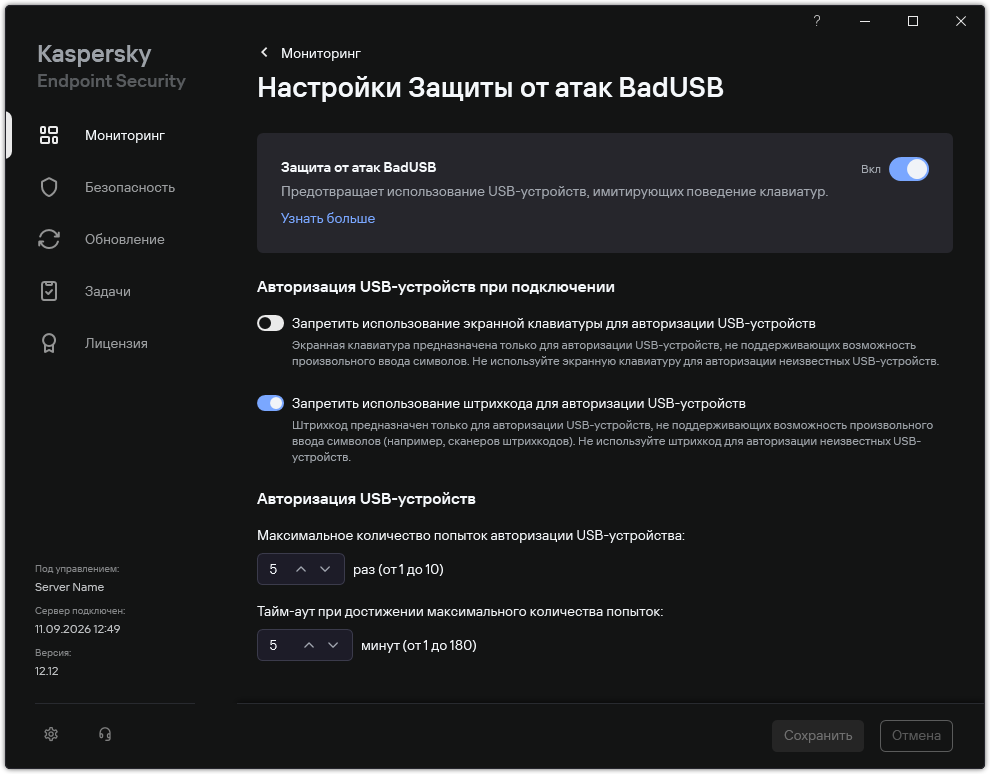Click the text минут (от 1 до 180)
990x774 pixels.
(x=419, y=645)
